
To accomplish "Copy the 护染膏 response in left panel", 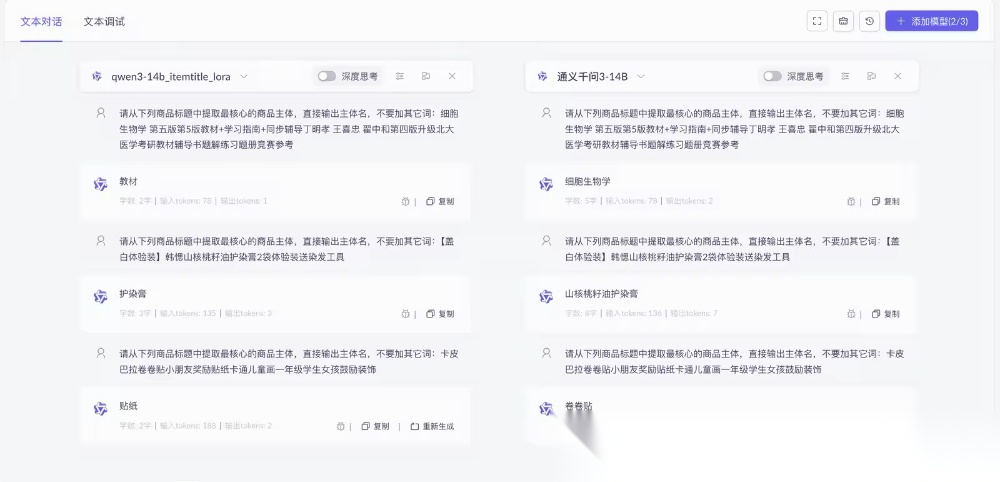I will click(x=440, y=314).
